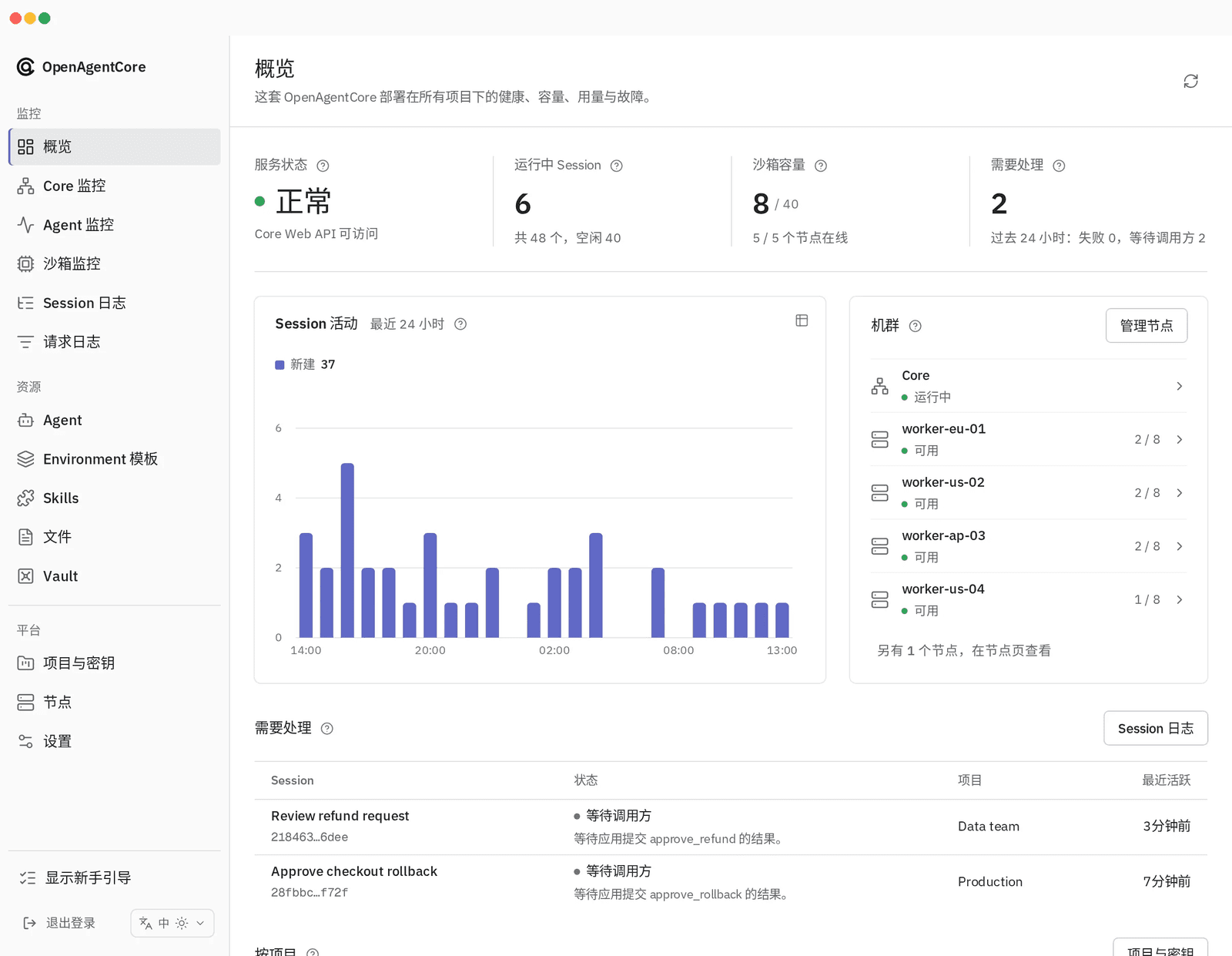Click the Production project cell
Screen dimensions: 1232x956
point(990,882)
